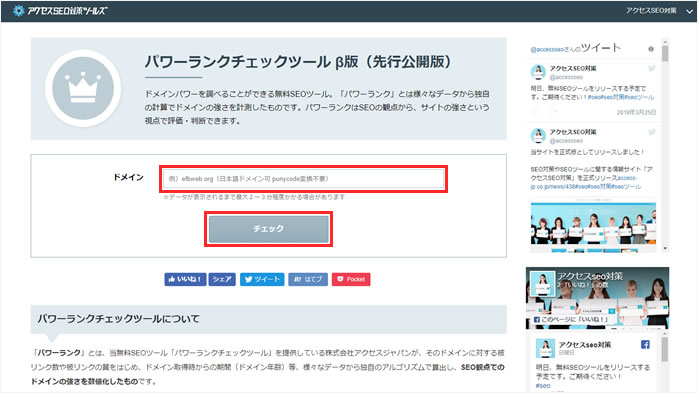Click the チェック button
Image resolution: width=698 pixels, height=393 pixels.
click(268, 229)
